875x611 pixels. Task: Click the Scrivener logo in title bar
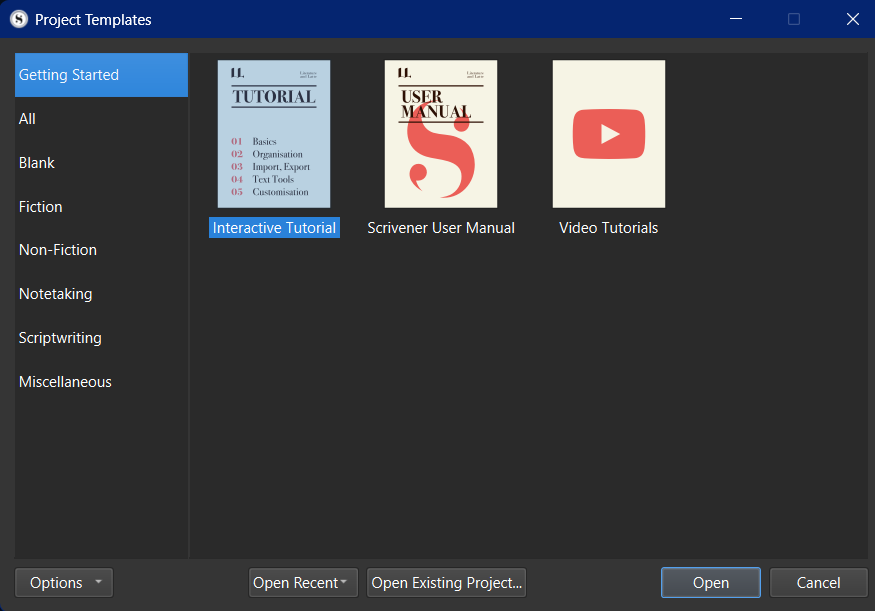[x=19, y=19]
